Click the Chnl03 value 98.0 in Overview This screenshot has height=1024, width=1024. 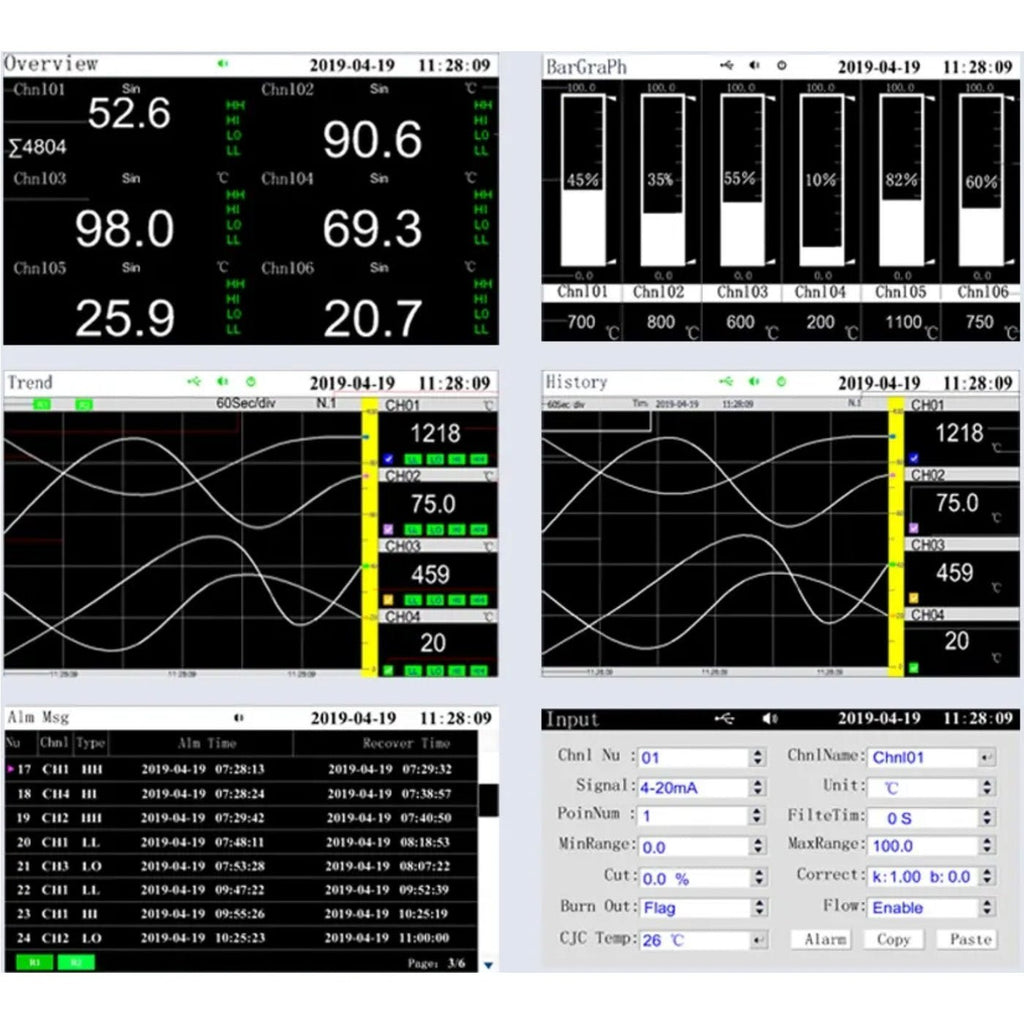coord(125,229)
